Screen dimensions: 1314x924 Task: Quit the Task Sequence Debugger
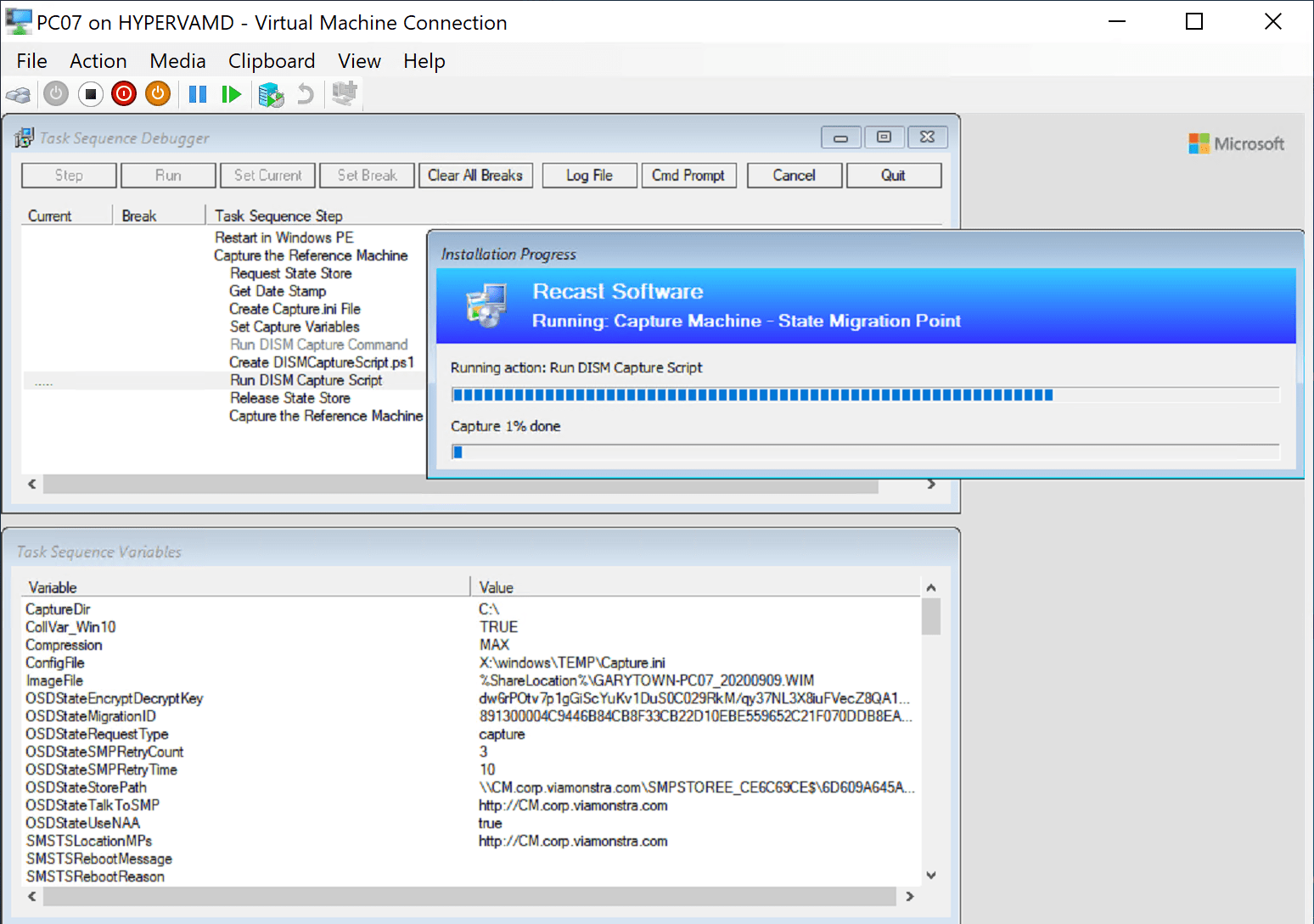(894, 175)
